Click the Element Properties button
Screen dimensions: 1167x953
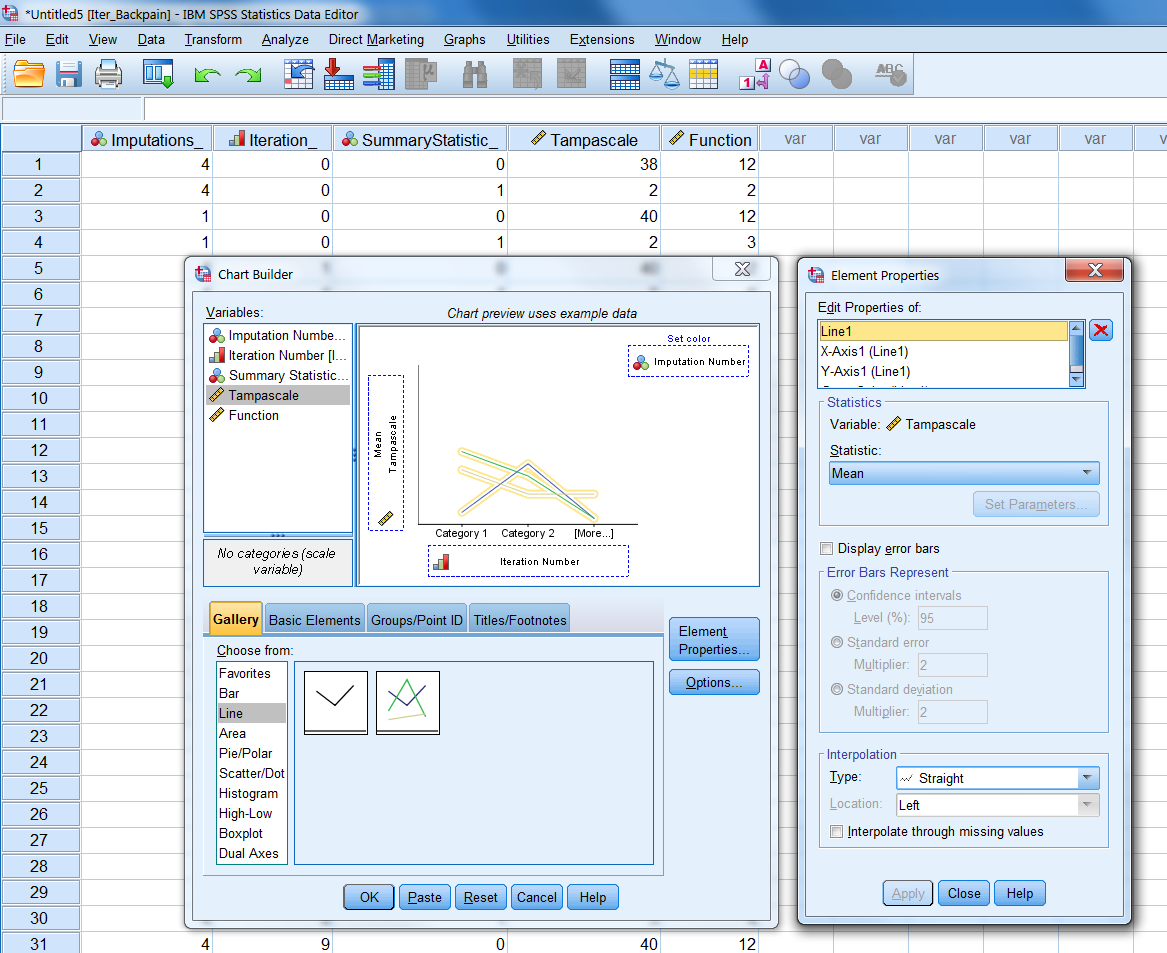pos(714,640)
